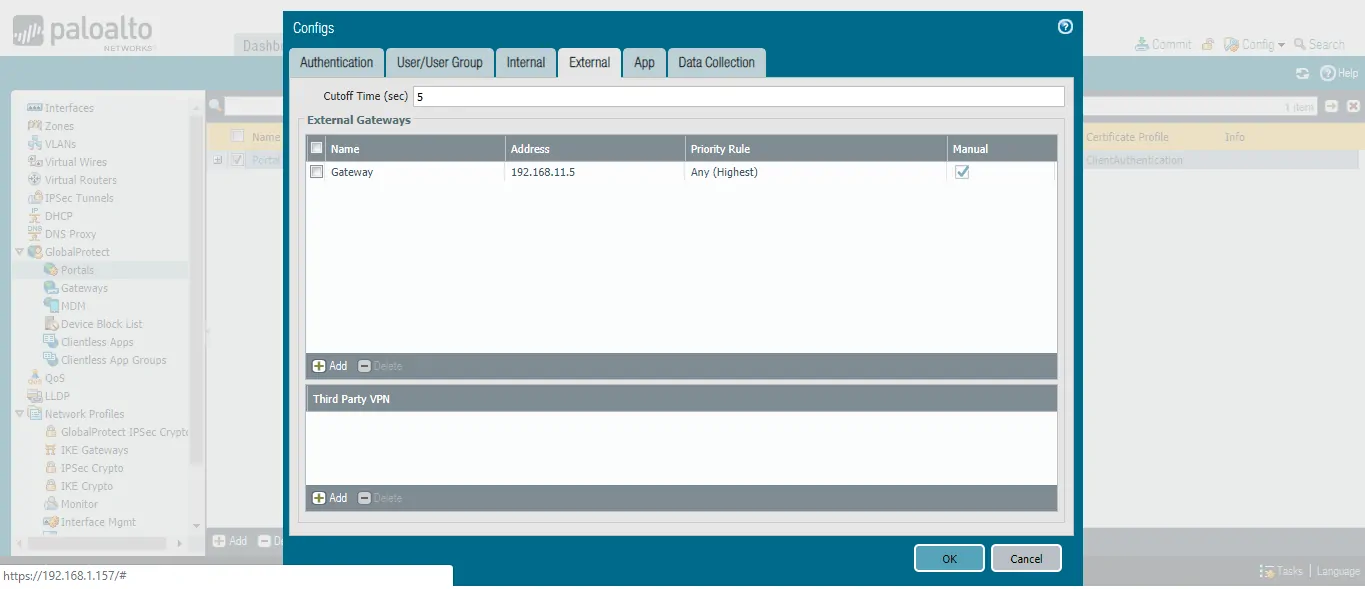Click the help icon in Configs dialog title
This screenshot has width=1365, height=589.
[1065, 27]
